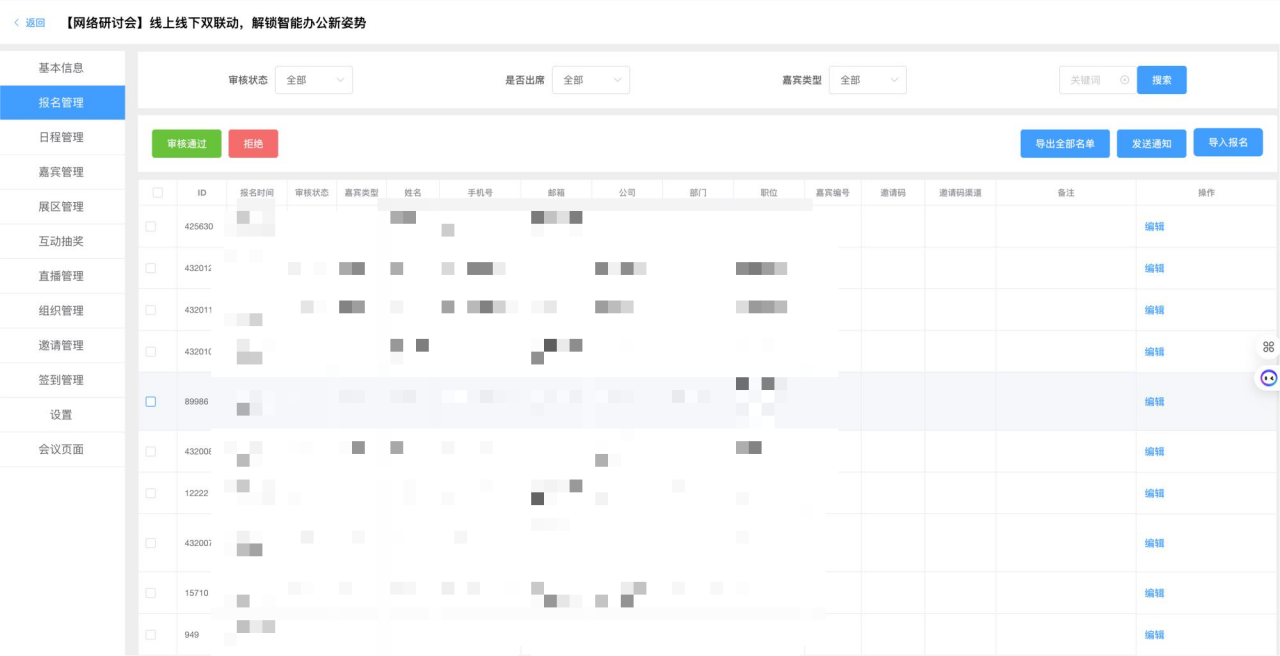
Task: Click the 导出全部名单 button
Action: 1064,144
